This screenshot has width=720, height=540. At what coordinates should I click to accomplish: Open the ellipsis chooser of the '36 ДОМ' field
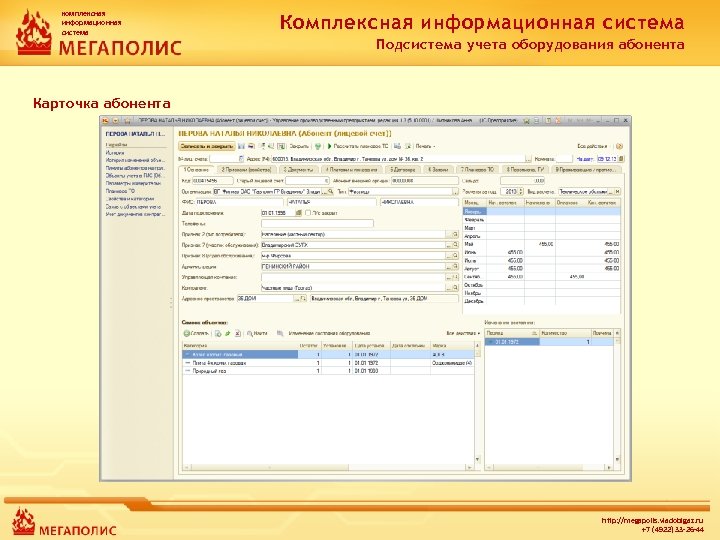297,298
